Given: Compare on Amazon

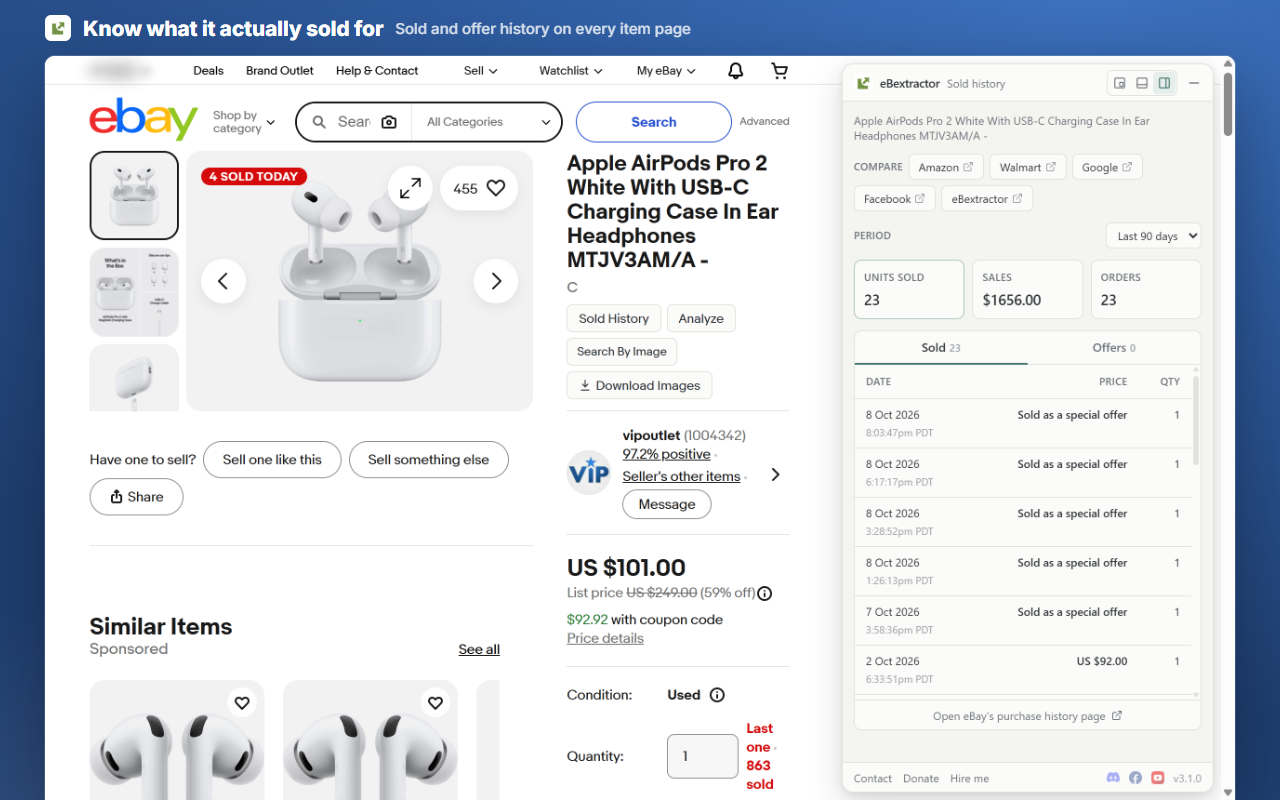Looking at the screenshot, I should pos(946,167).
